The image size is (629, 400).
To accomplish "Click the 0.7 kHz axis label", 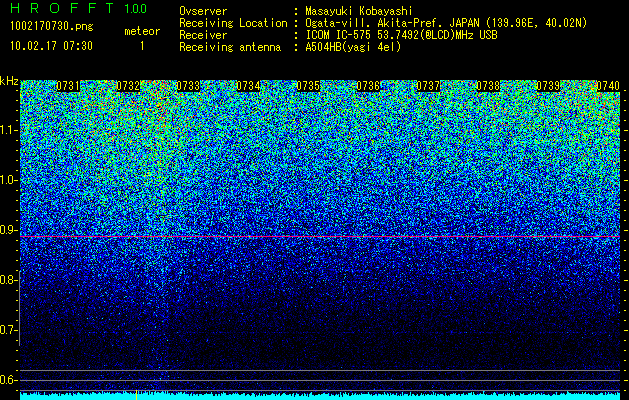I will tap(9, 330).
